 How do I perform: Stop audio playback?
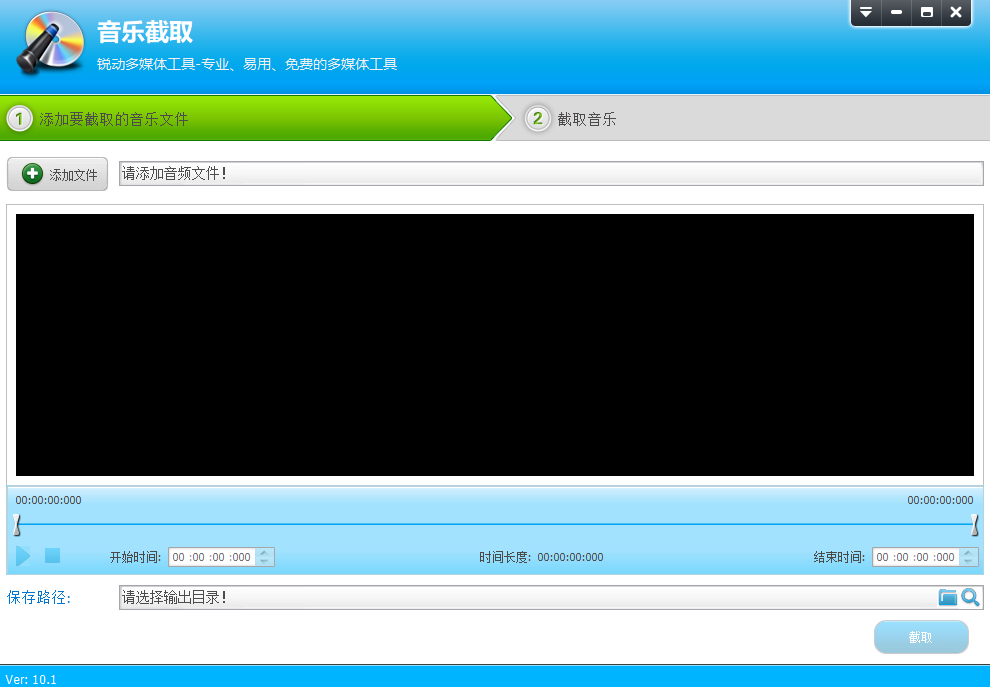(52, 557)
